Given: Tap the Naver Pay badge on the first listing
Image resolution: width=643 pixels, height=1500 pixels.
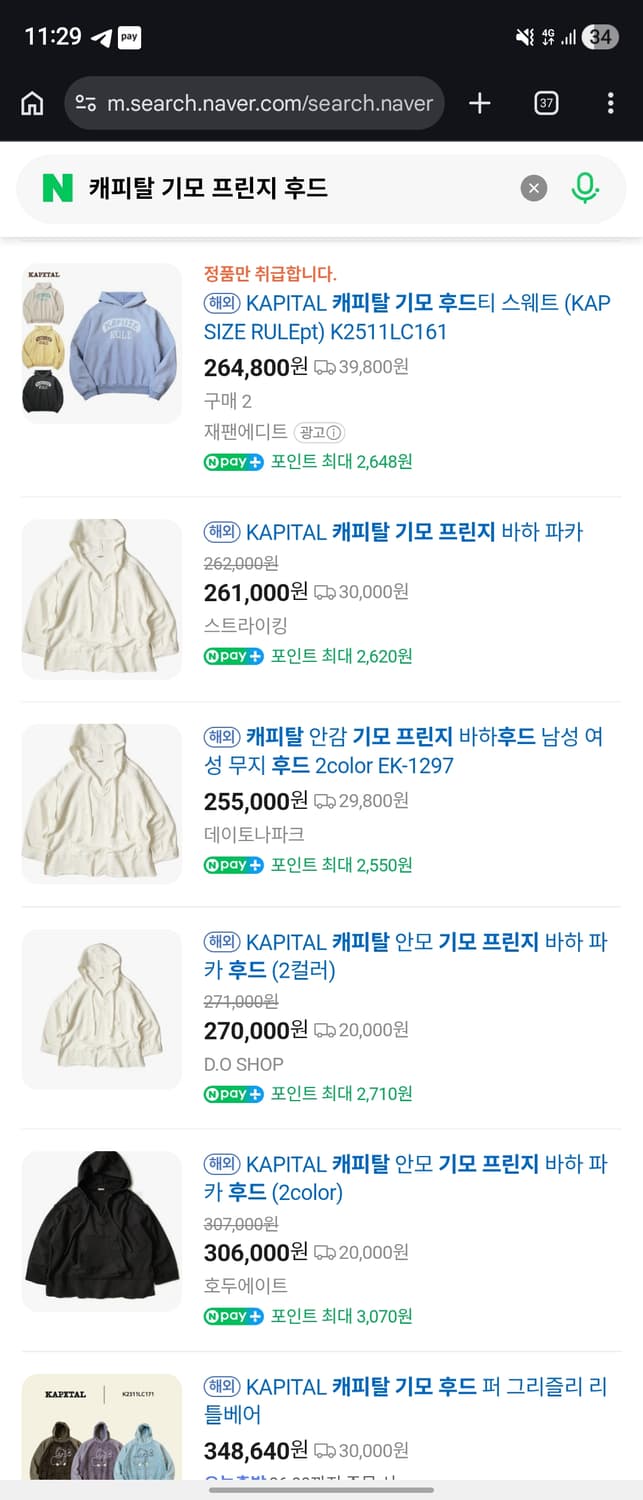Looking at the screenshot, I should pyautogui.click(x=233, y=462).
